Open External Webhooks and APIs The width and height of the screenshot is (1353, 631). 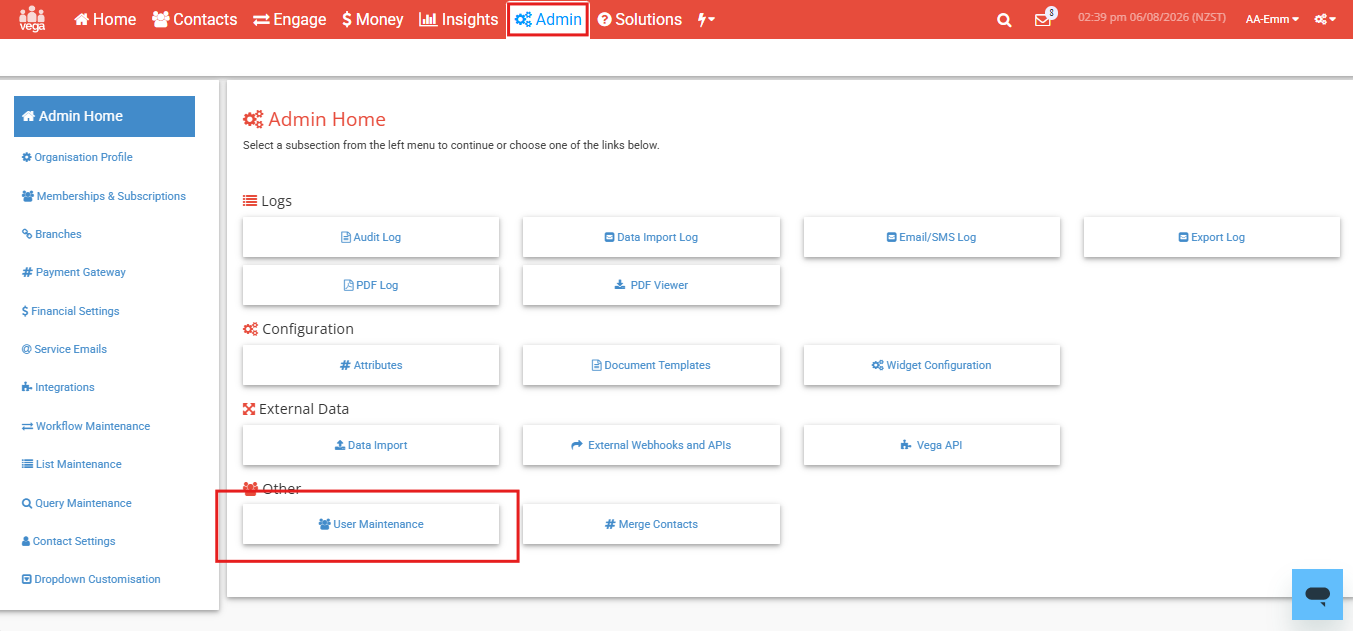651,445
